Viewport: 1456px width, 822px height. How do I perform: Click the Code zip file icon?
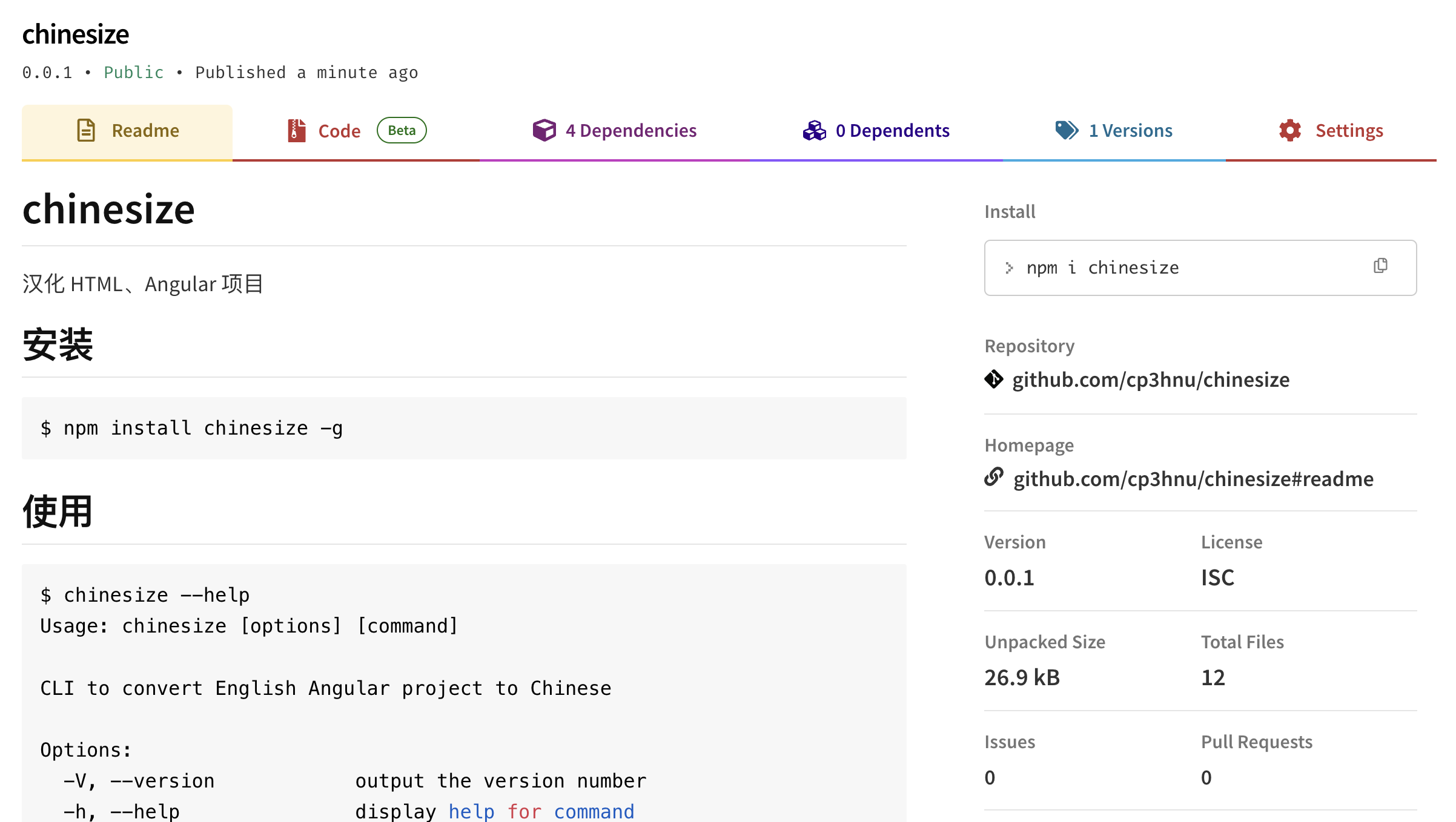(x=296, y=130)
